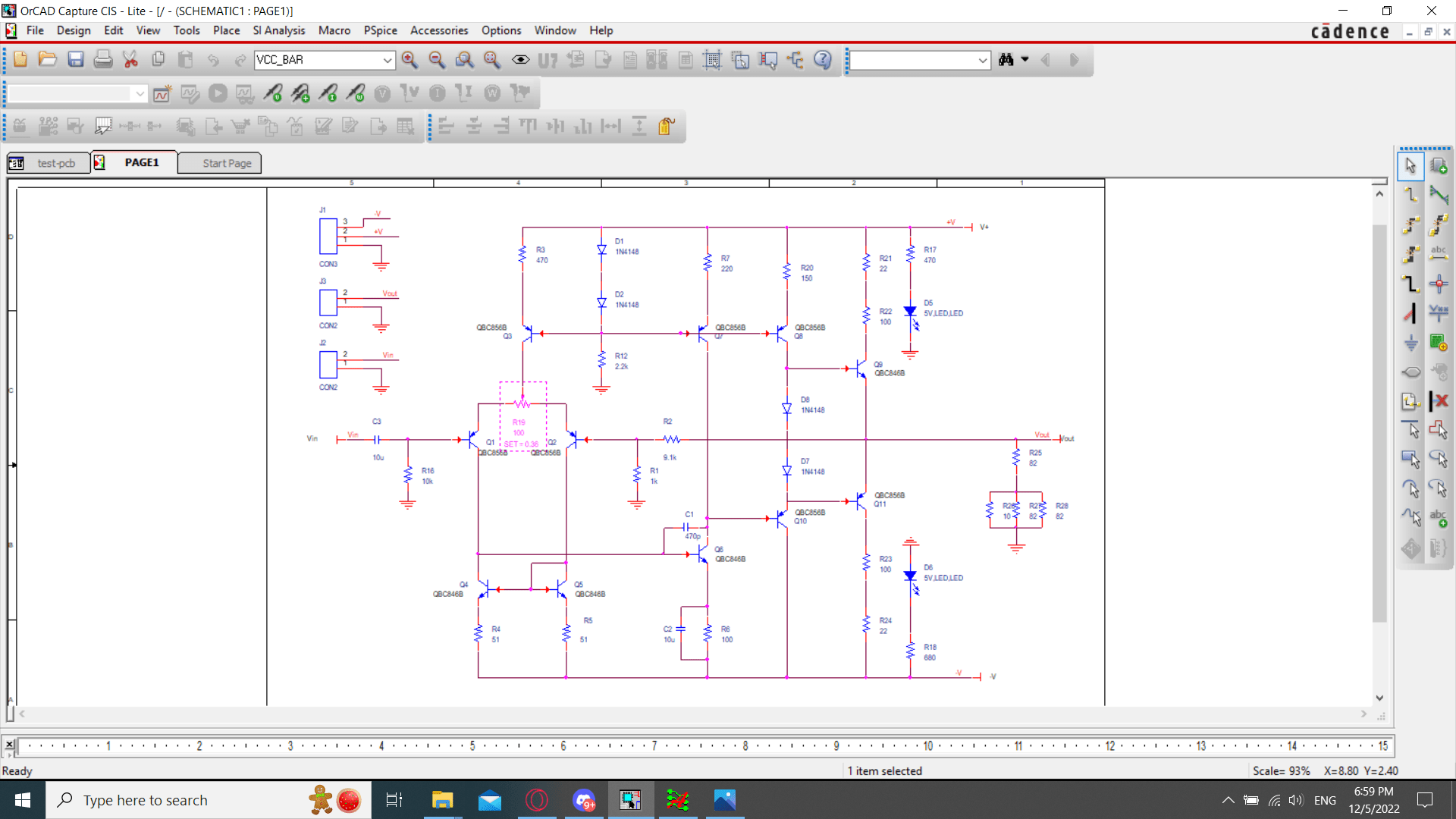Click the forward navigation arrow
Screen dimensions: 1456x819
click(x=1075, y=60)
